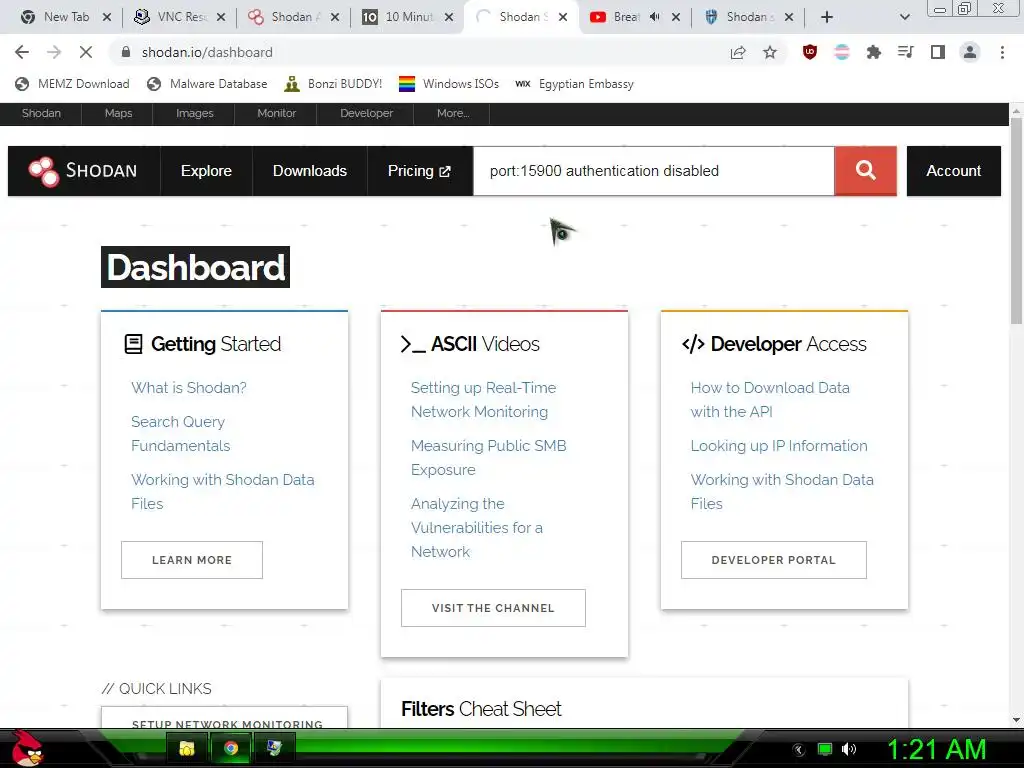Open the file explorer taskbar icon

[187, 748]
